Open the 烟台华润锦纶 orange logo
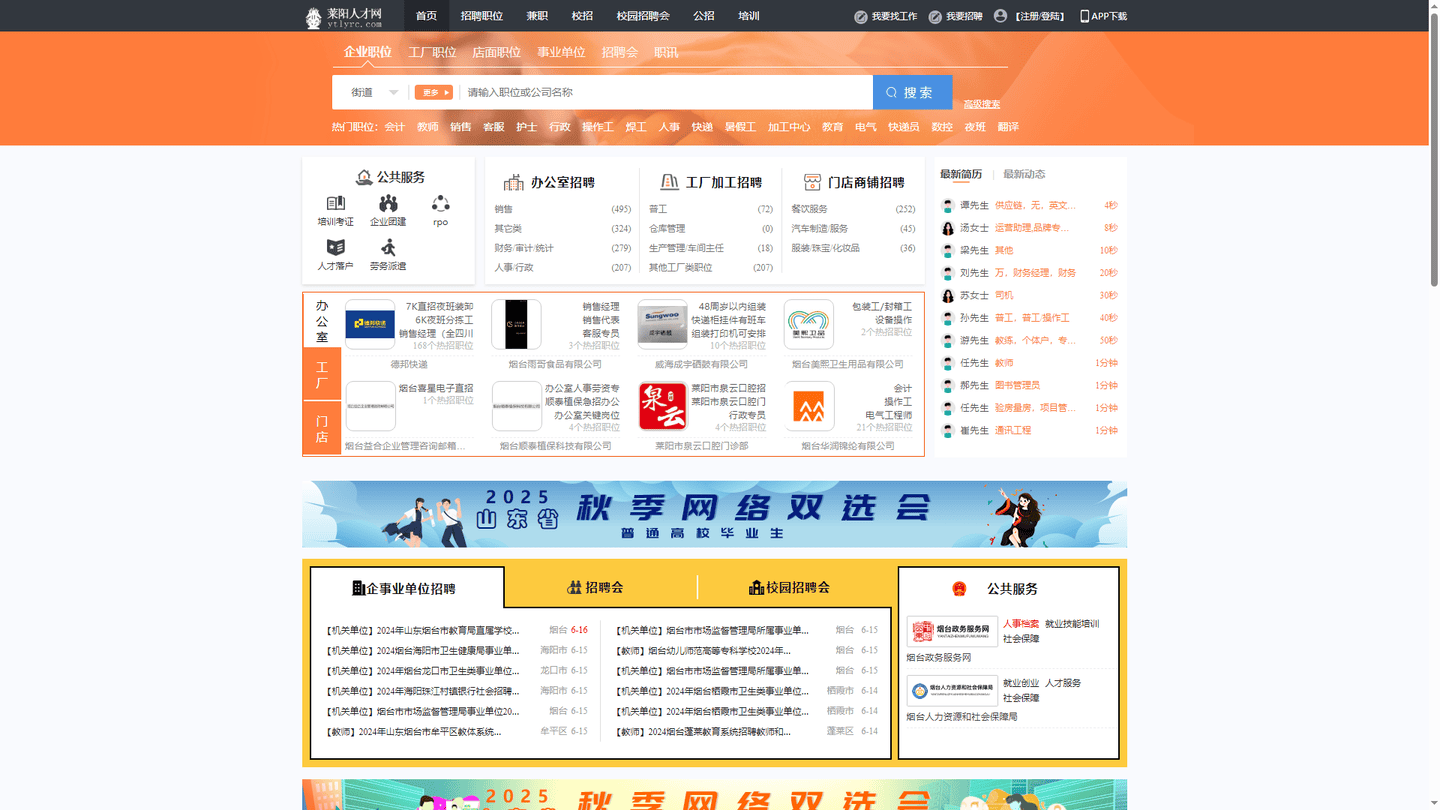This screenshot has height=810, width=1440. (809, 406)
